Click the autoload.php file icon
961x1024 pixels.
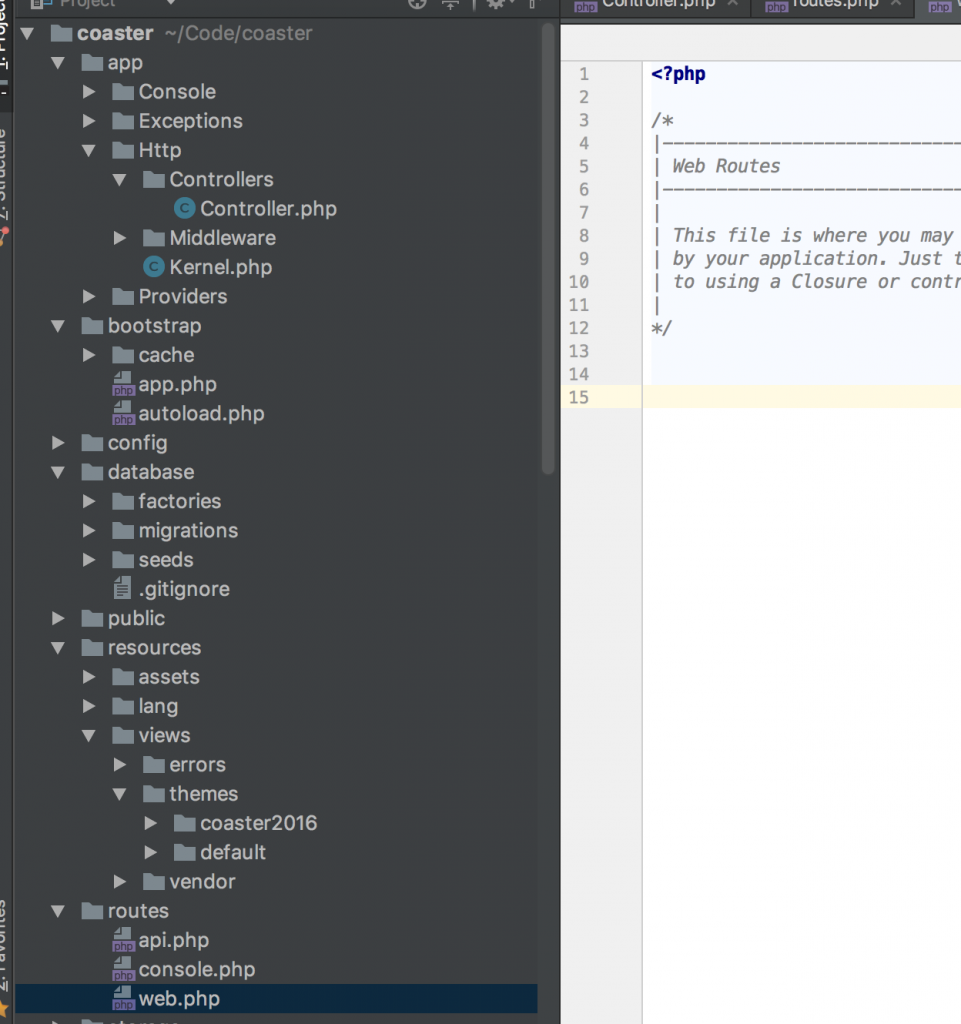pyautogui.click(x=123, y=414)
